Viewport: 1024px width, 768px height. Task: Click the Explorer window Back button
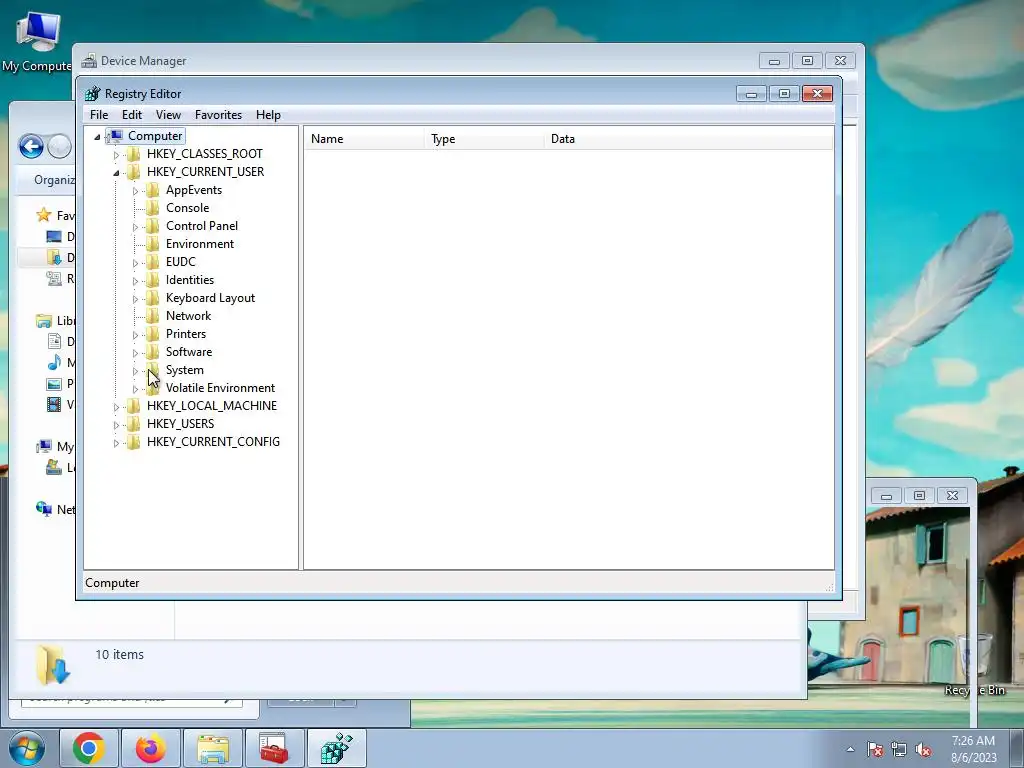pyautogui.click(x=31, y=146)
